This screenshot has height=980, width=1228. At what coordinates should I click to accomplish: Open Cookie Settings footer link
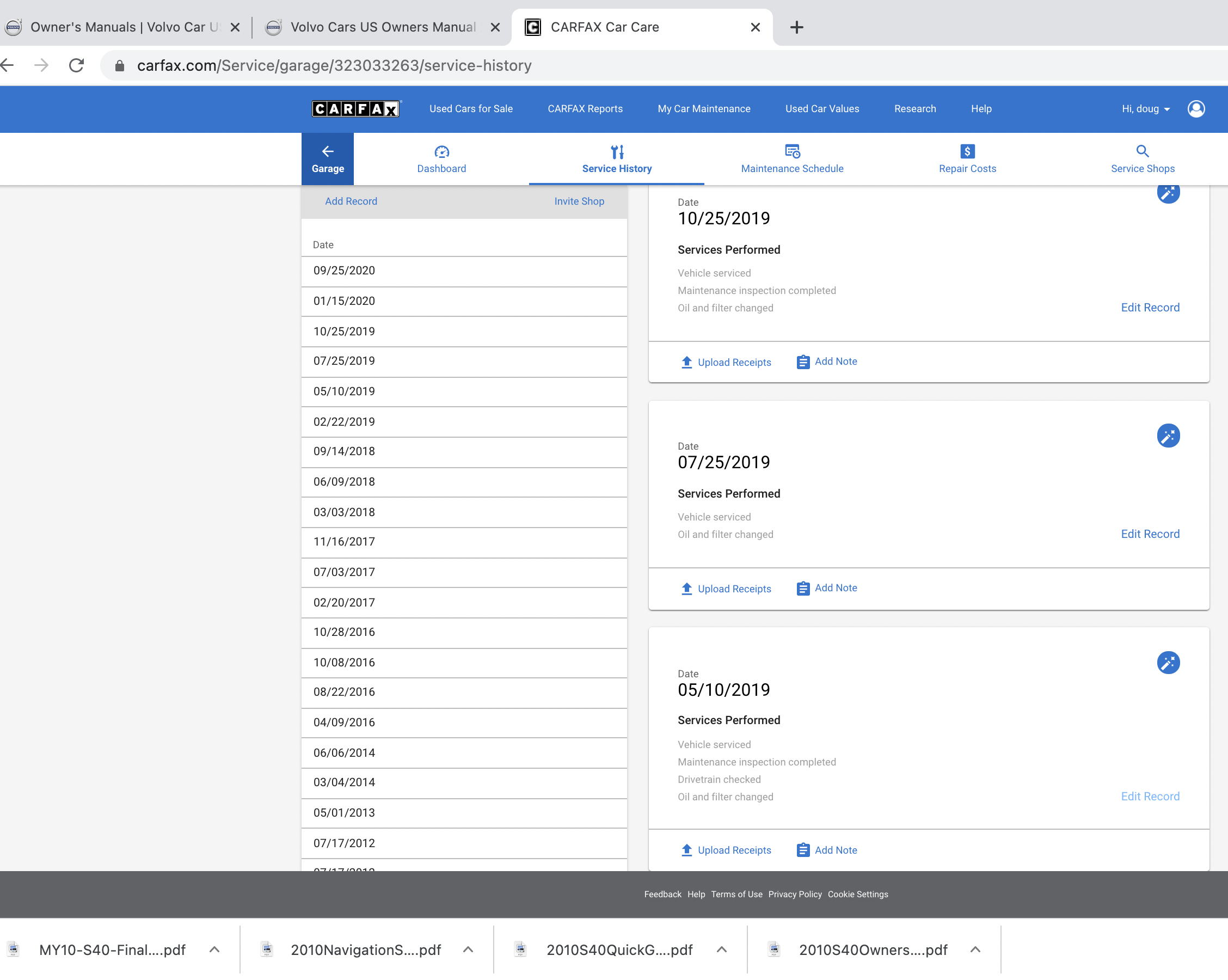tap(858, 894)
